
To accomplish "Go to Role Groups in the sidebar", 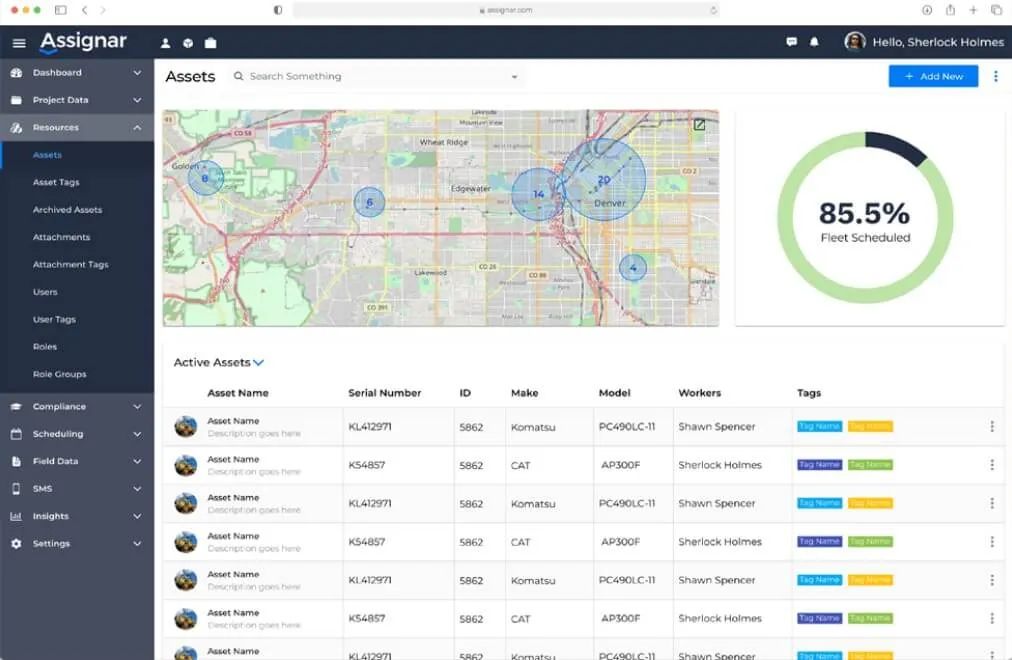I will [x=59, y=374].
